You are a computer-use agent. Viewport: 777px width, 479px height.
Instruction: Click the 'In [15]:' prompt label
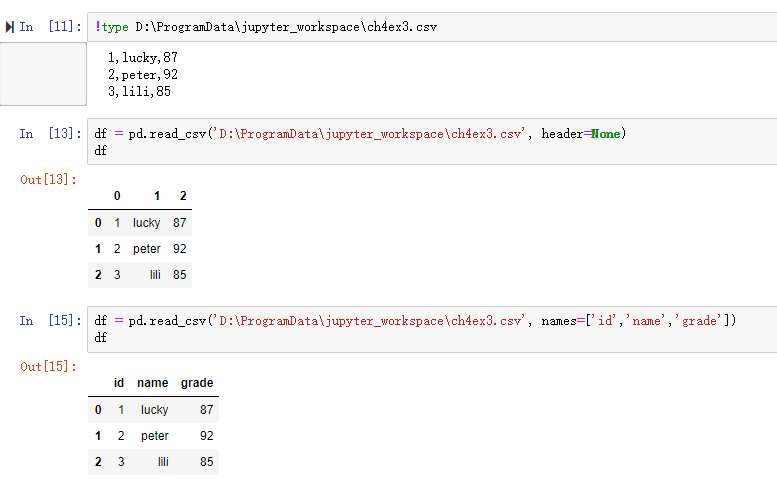[51, 321]
